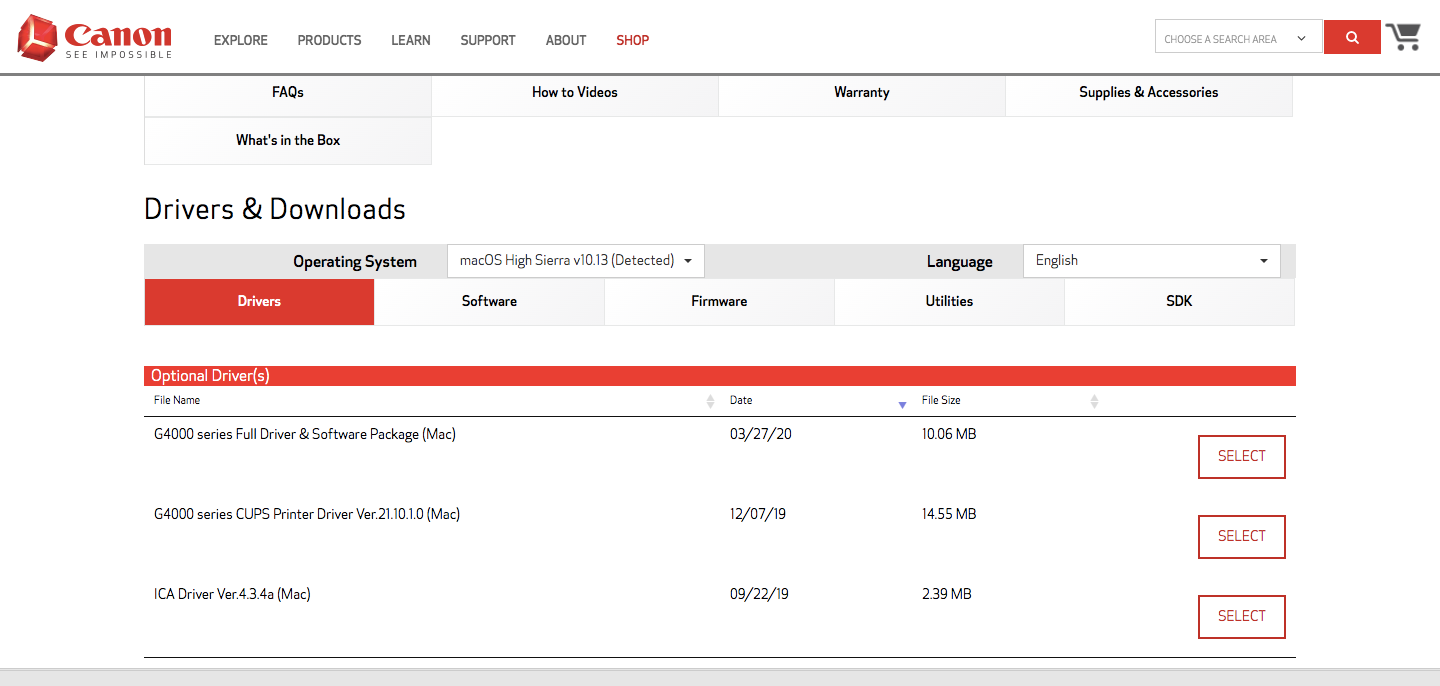Select the G4000 CUPS Printer Driver
This screenshot has width=1440, height=686.
(1242, 537)
